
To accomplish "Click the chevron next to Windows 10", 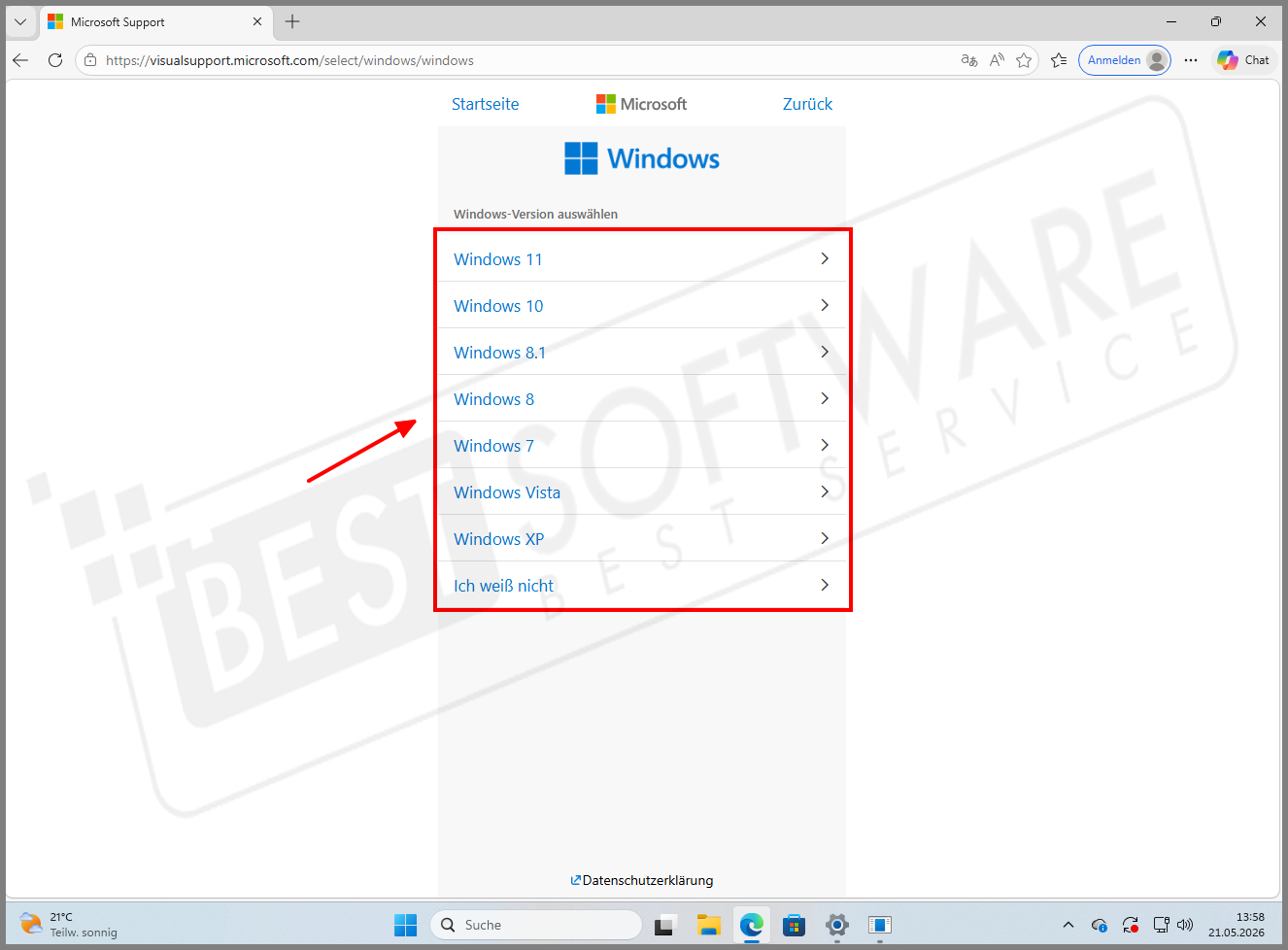I will (825, 305).
